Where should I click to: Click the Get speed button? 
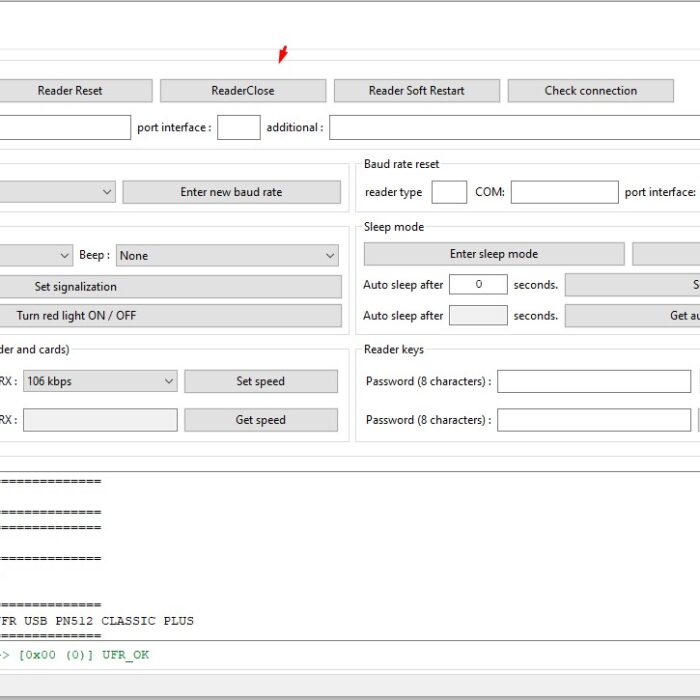coord(261,420)
